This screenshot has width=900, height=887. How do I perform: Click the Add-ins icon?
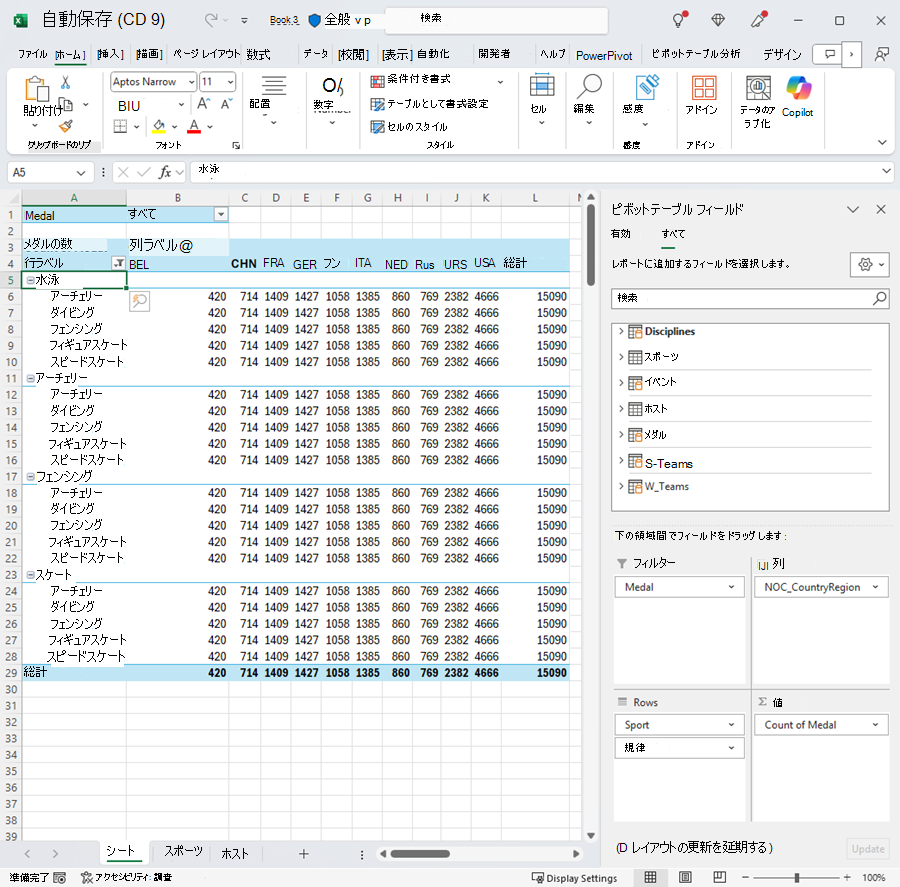click(x=704, y=88)
